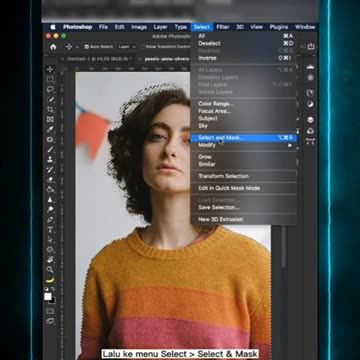Select the Magic Wand selection tool
The height and width of the screenshot is (360, 360).
[x=50, y=99]
